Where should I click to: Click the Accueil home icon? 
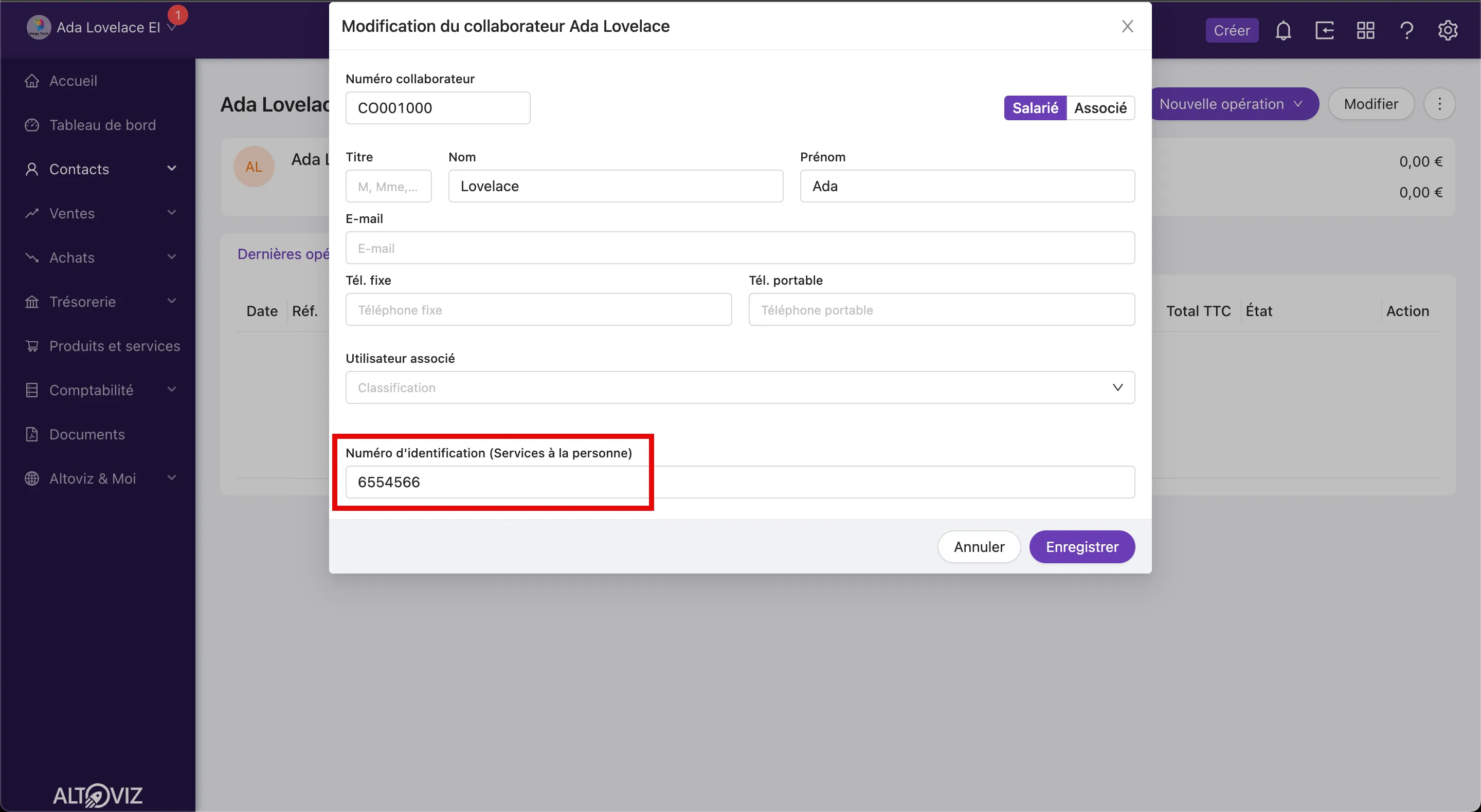tap(32, 81)
